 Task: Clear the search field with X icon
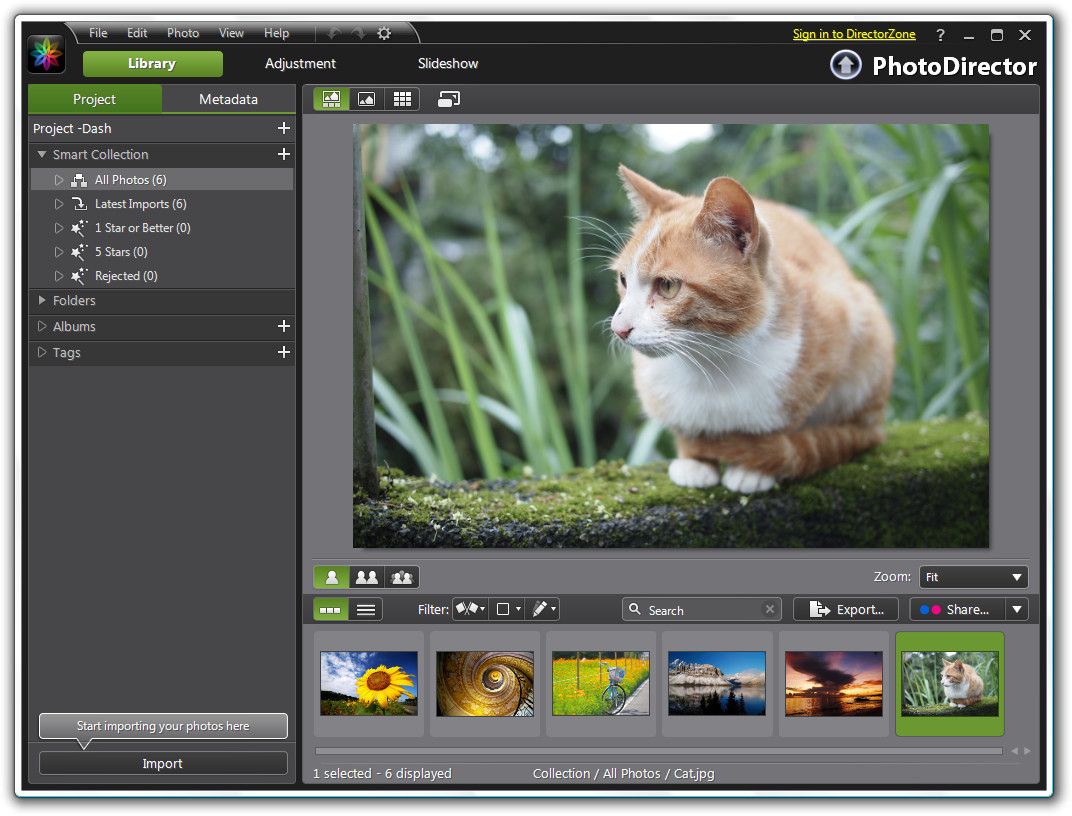(x=769, y=609)
